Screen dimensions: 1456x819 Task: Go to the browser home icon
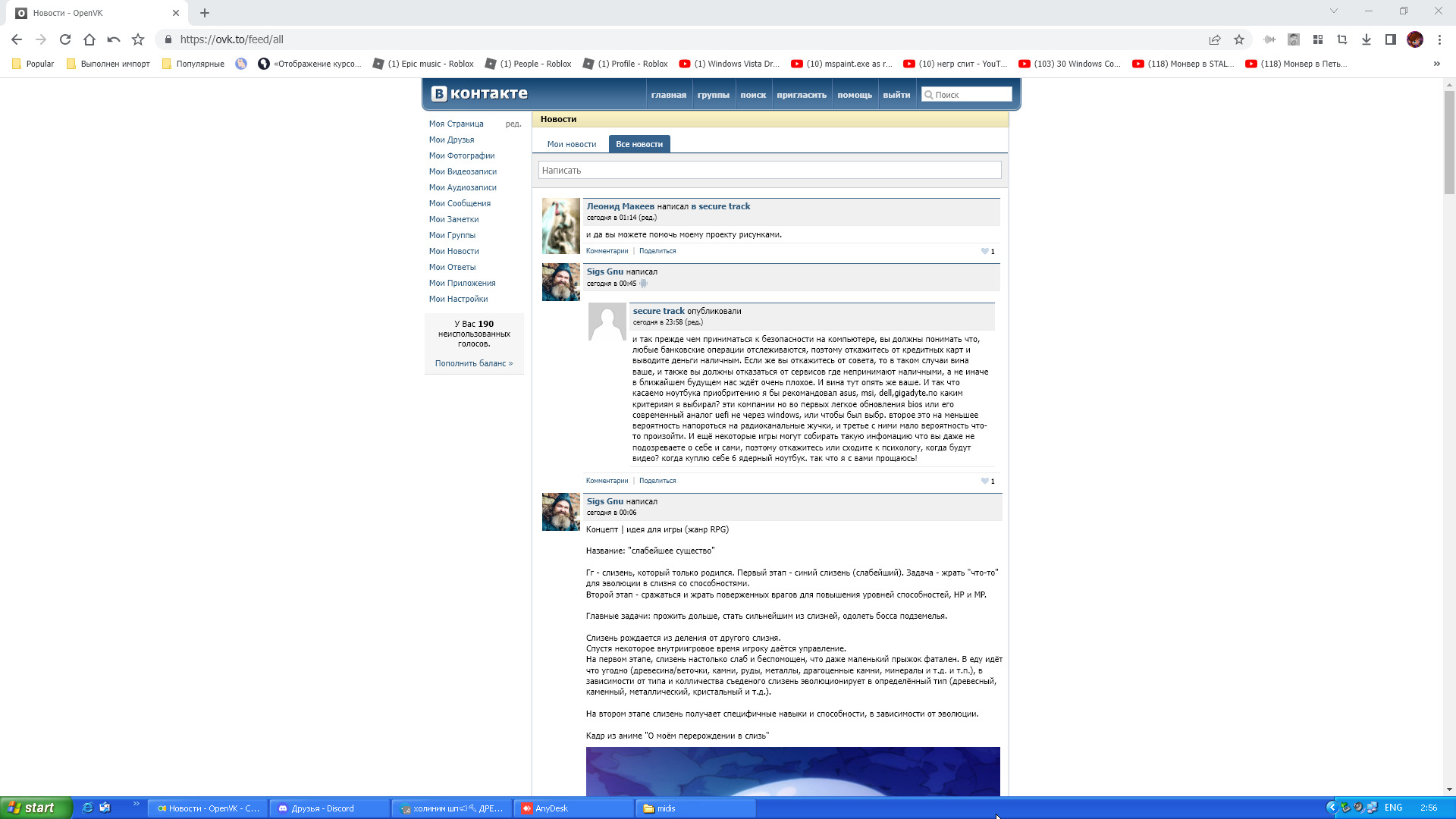[89, 39]
